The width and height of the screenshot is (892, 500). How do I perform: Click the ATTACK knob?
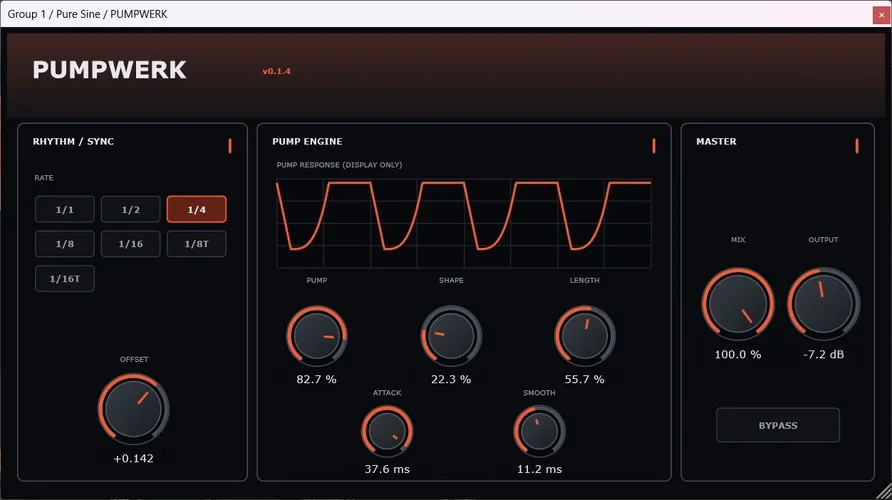[387, 431]
